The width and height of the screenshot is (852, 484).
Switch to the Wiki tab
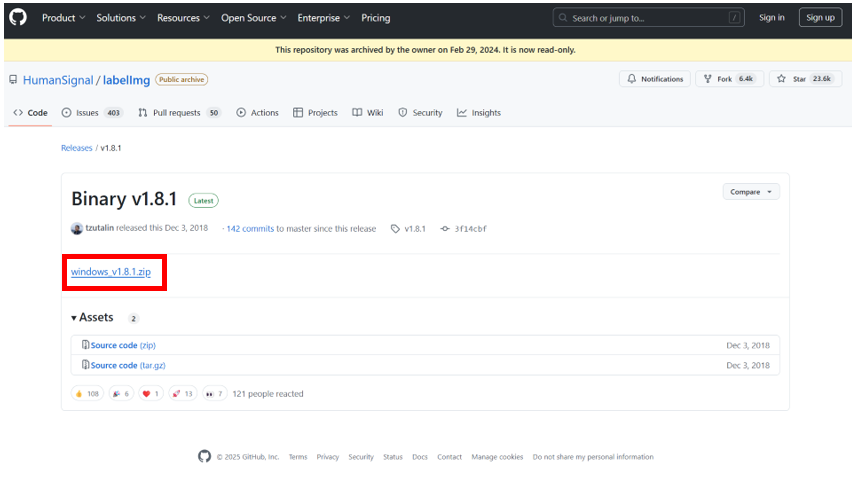368,112
